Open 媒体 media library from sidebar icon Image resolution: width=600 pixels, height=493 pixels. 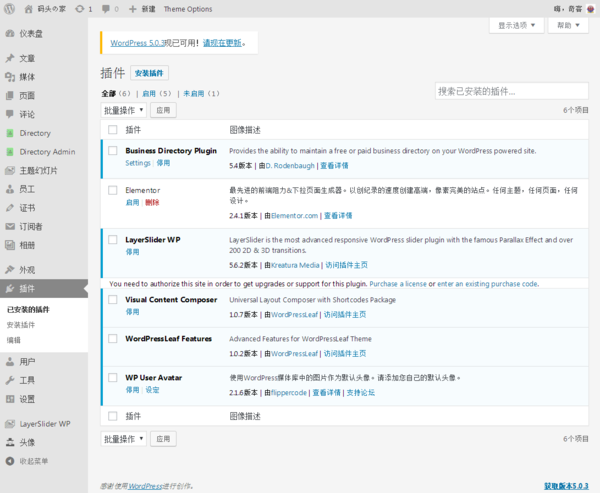(x=9, y=77)
